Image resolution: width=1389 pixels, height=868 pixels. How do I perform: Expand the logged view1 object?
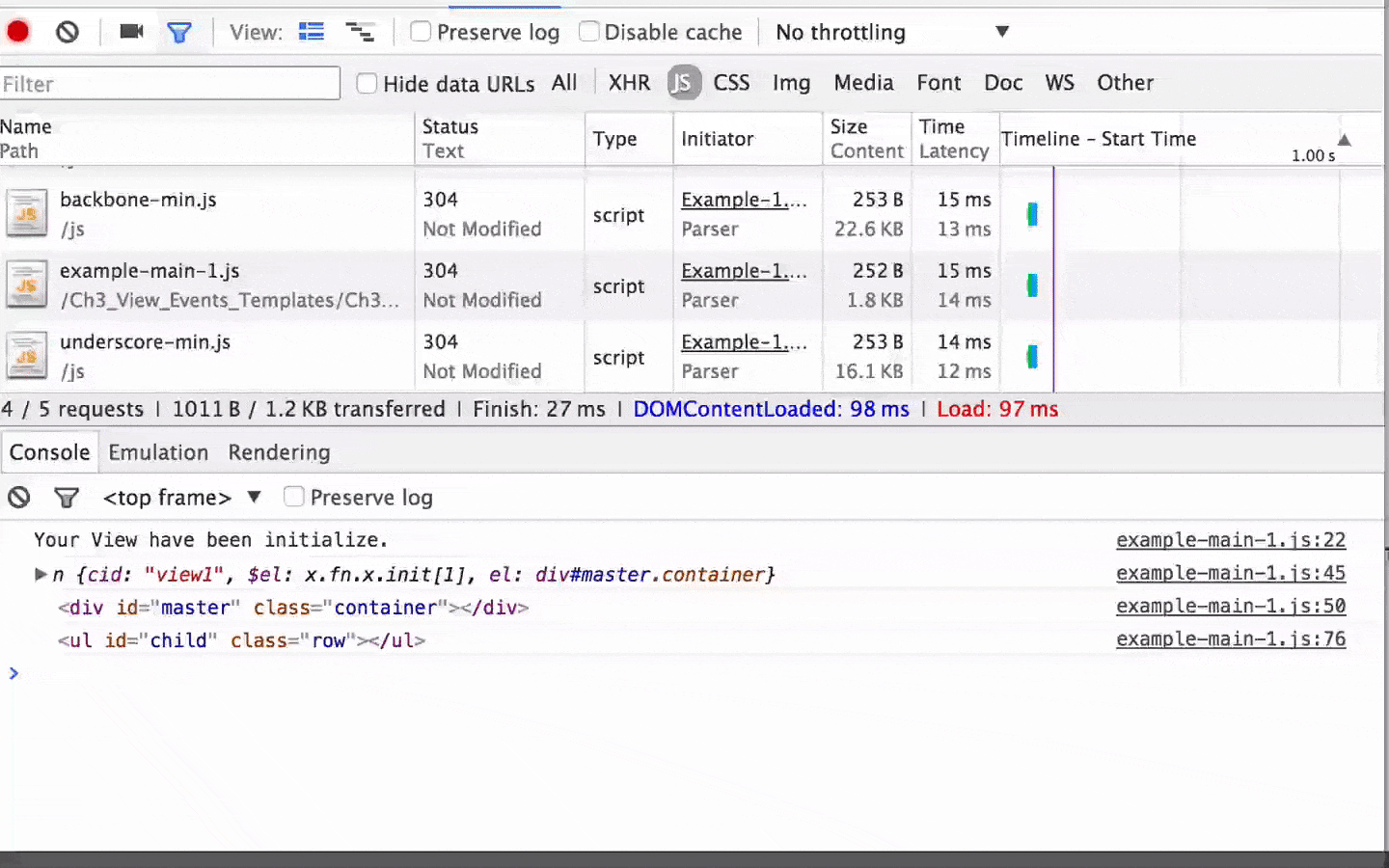[41, 575]
